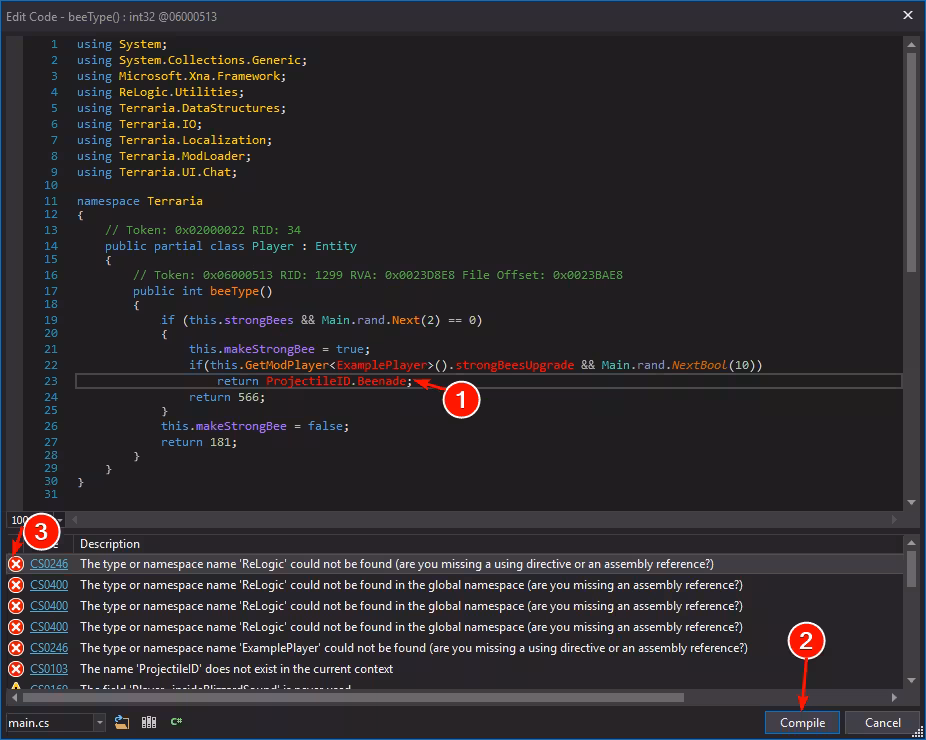Click the library bookshelf icon
The width and height of the screenshot is (926, 740).
(149, 722)
